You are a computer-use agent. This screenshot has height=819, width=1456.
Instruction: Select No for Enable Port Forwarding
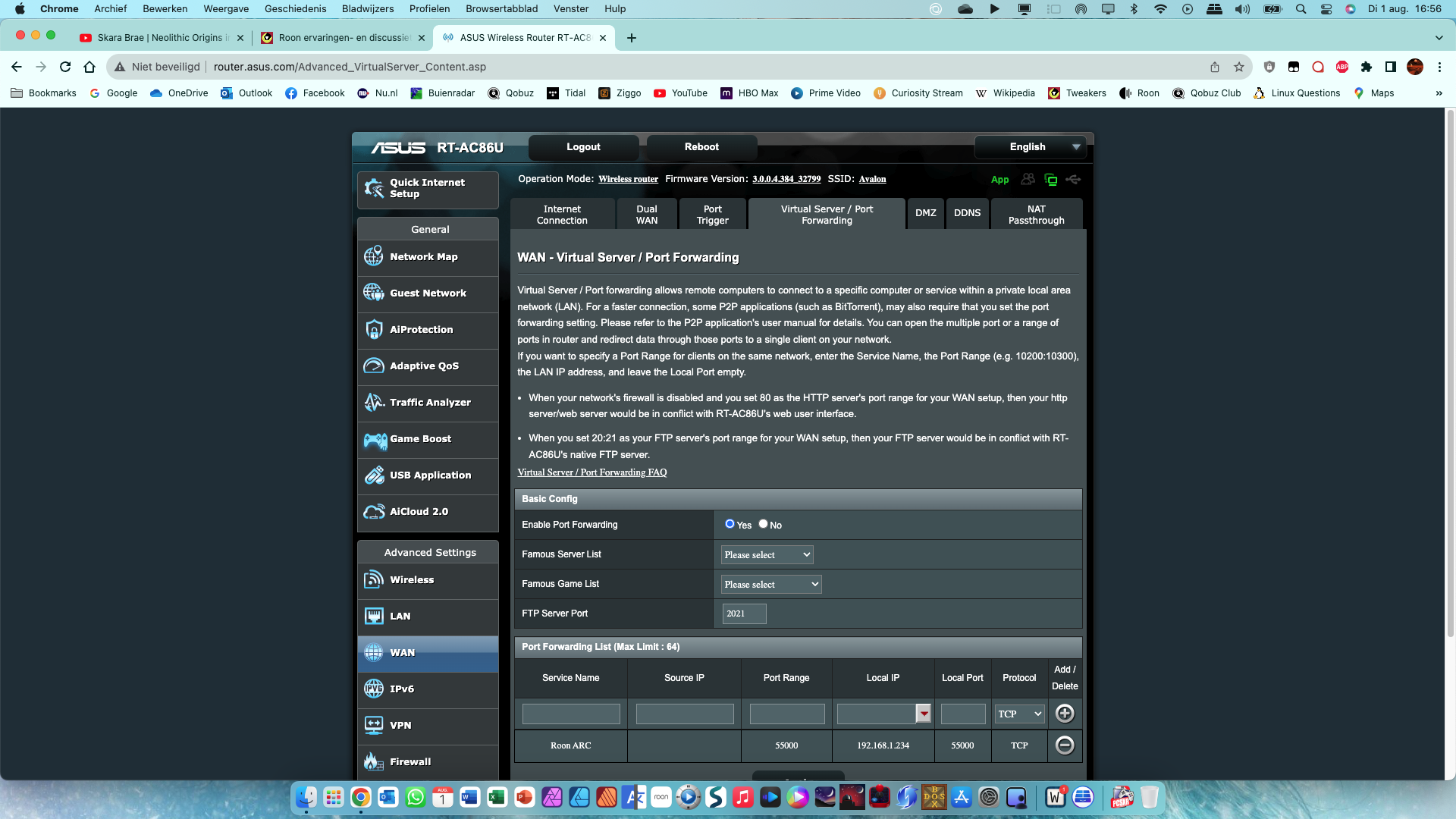763,524
